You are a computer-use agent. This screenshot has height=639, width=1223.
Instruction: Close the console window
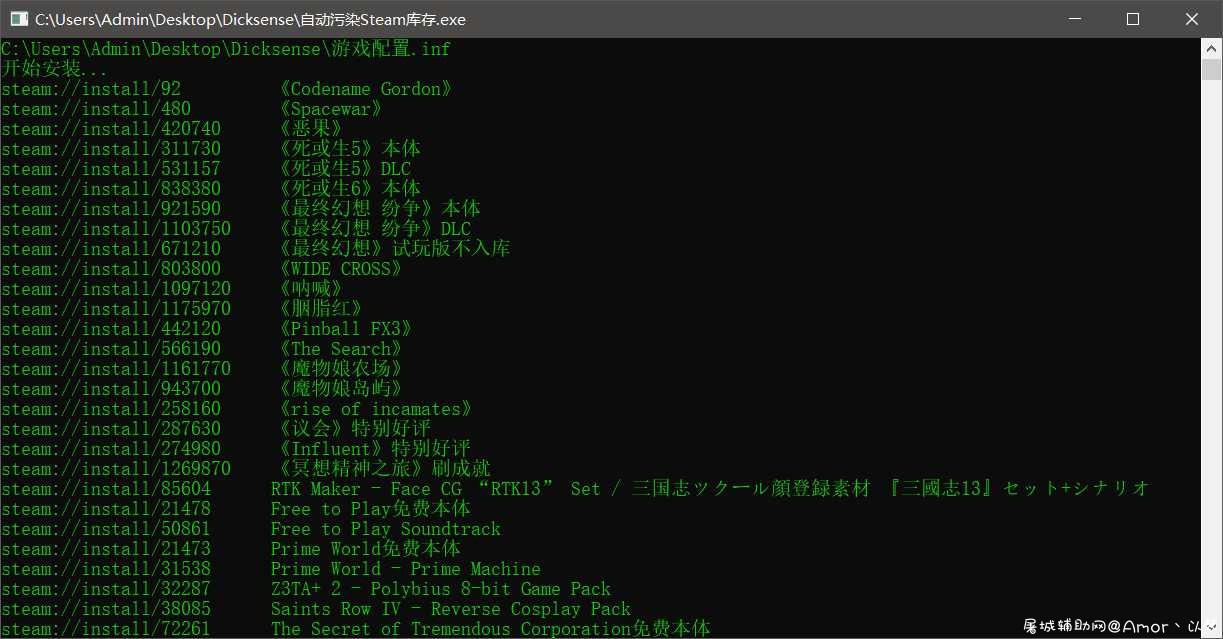pyautogui.click(x=1191, y=19)
